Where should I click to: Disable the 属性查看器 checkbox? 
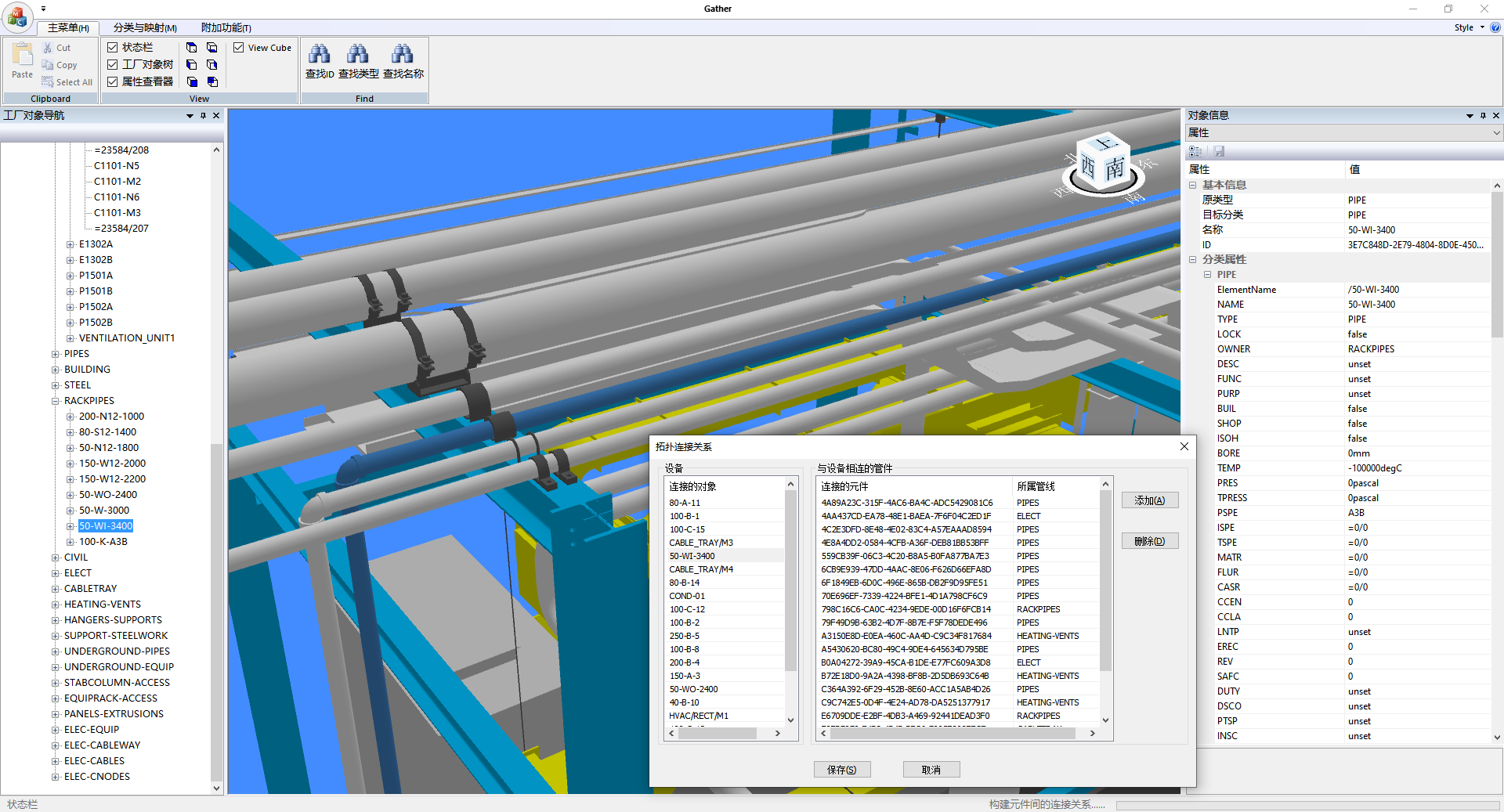[x=113, y=81]
